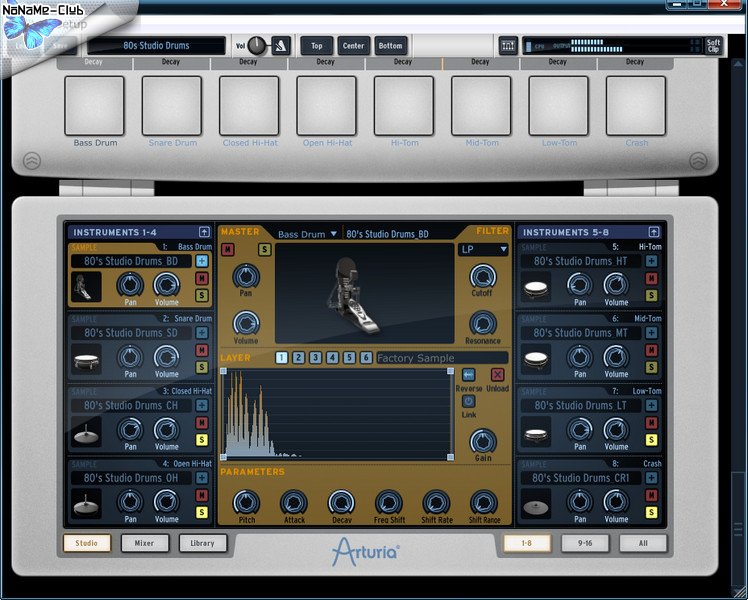
Task: Toggle the Soft Clip switch
Action: [713, 46]
